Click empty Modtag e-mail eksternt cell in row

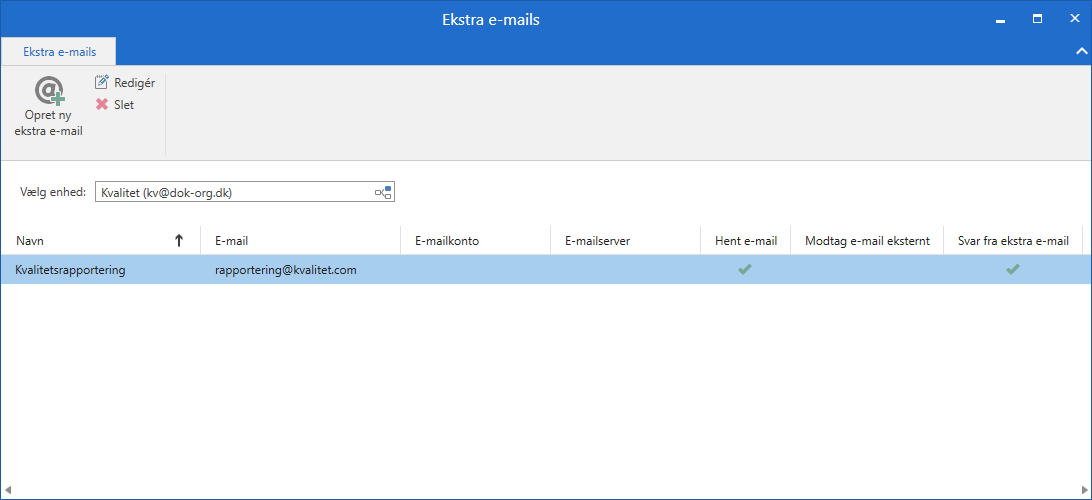866,270
